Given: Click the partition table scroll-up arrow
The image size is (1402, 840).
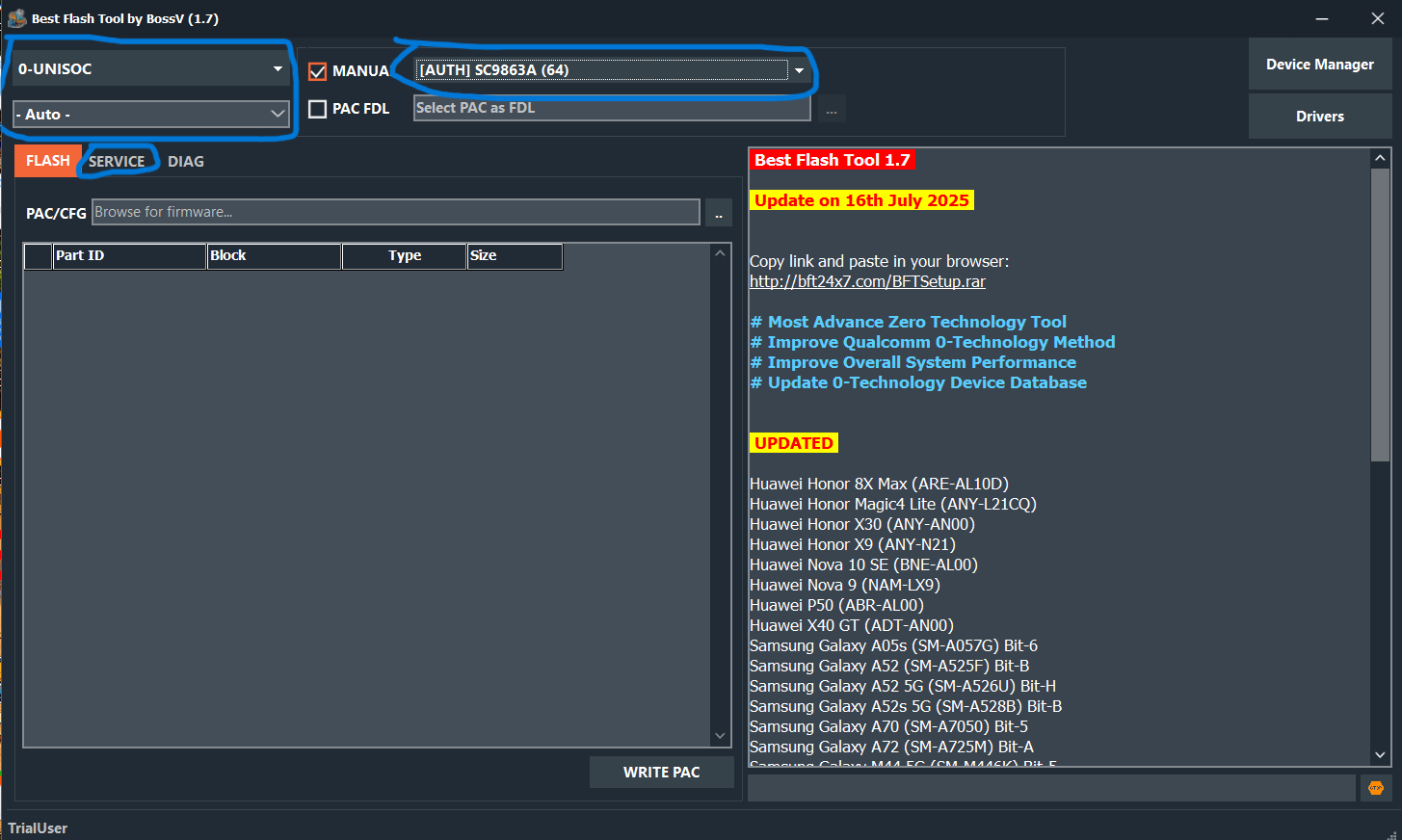Looking at the screenshot, I should tap(720, 253).
